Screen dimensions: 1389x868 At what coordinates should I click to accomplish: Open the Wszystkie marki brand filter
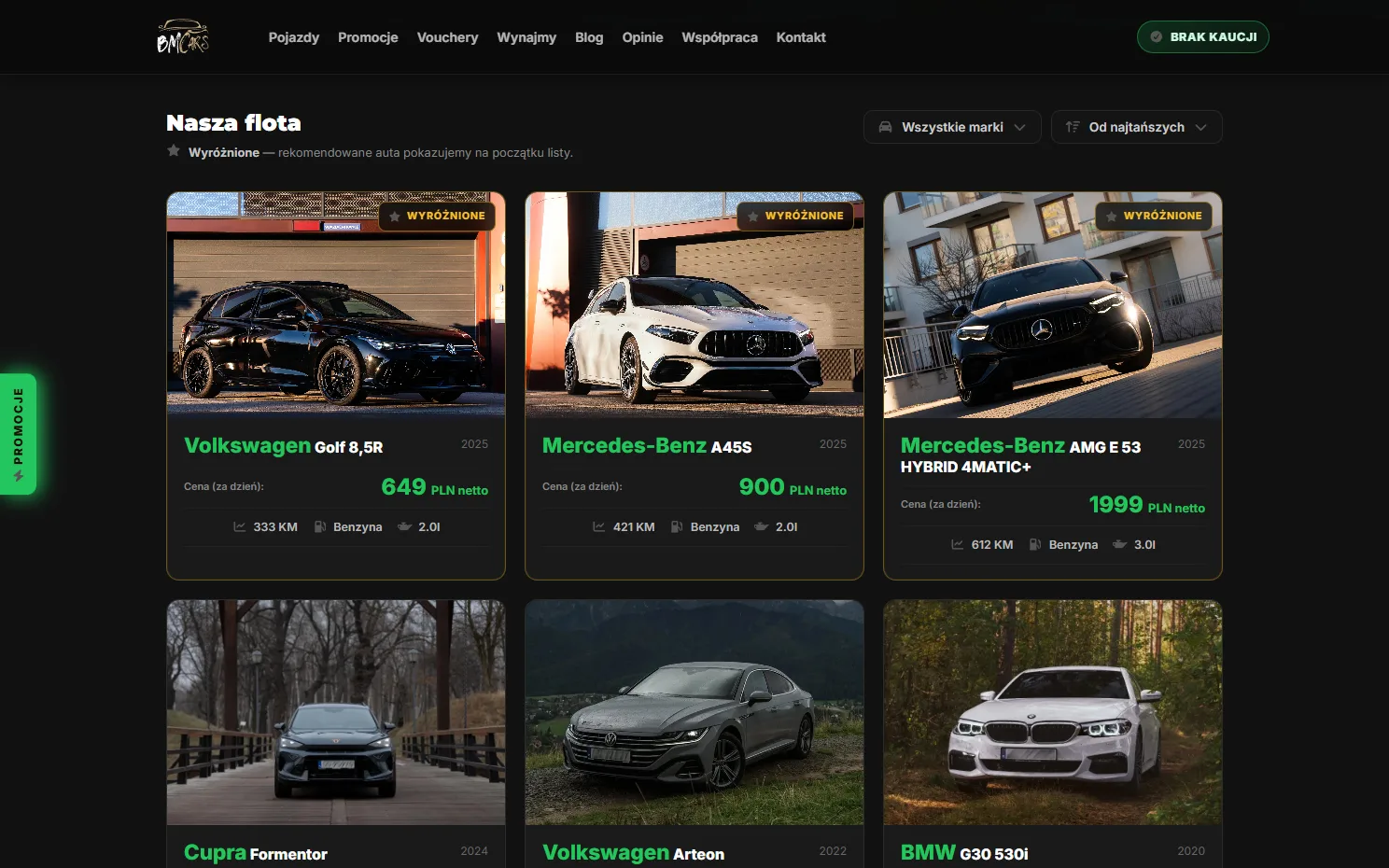click(952, 127)
